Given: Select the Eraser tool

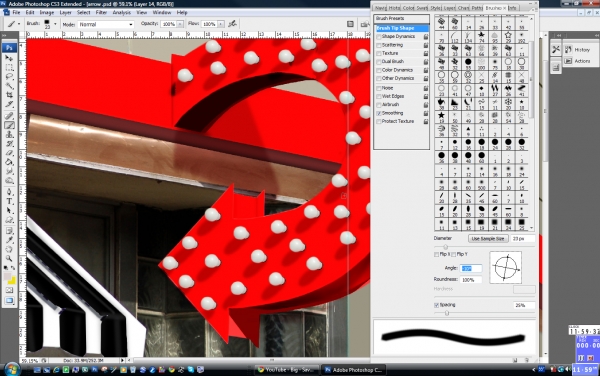Looking at the screenshot, I should click(x=9, y=153).
